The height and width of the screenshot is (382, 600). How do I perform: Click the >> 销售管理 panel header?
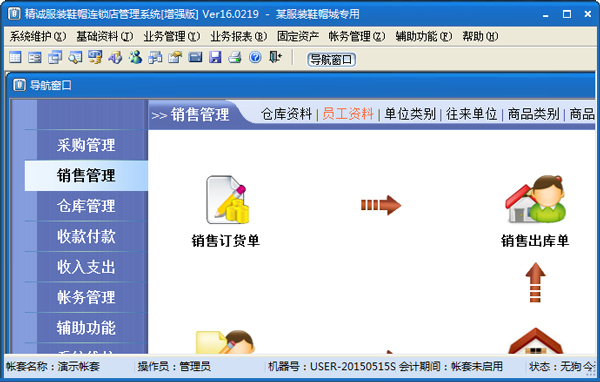coord(191,114)
